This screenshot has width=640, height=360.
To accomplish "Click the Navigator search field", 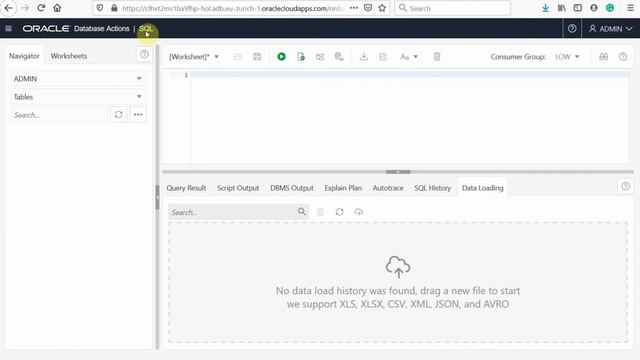I will point(59,115).
